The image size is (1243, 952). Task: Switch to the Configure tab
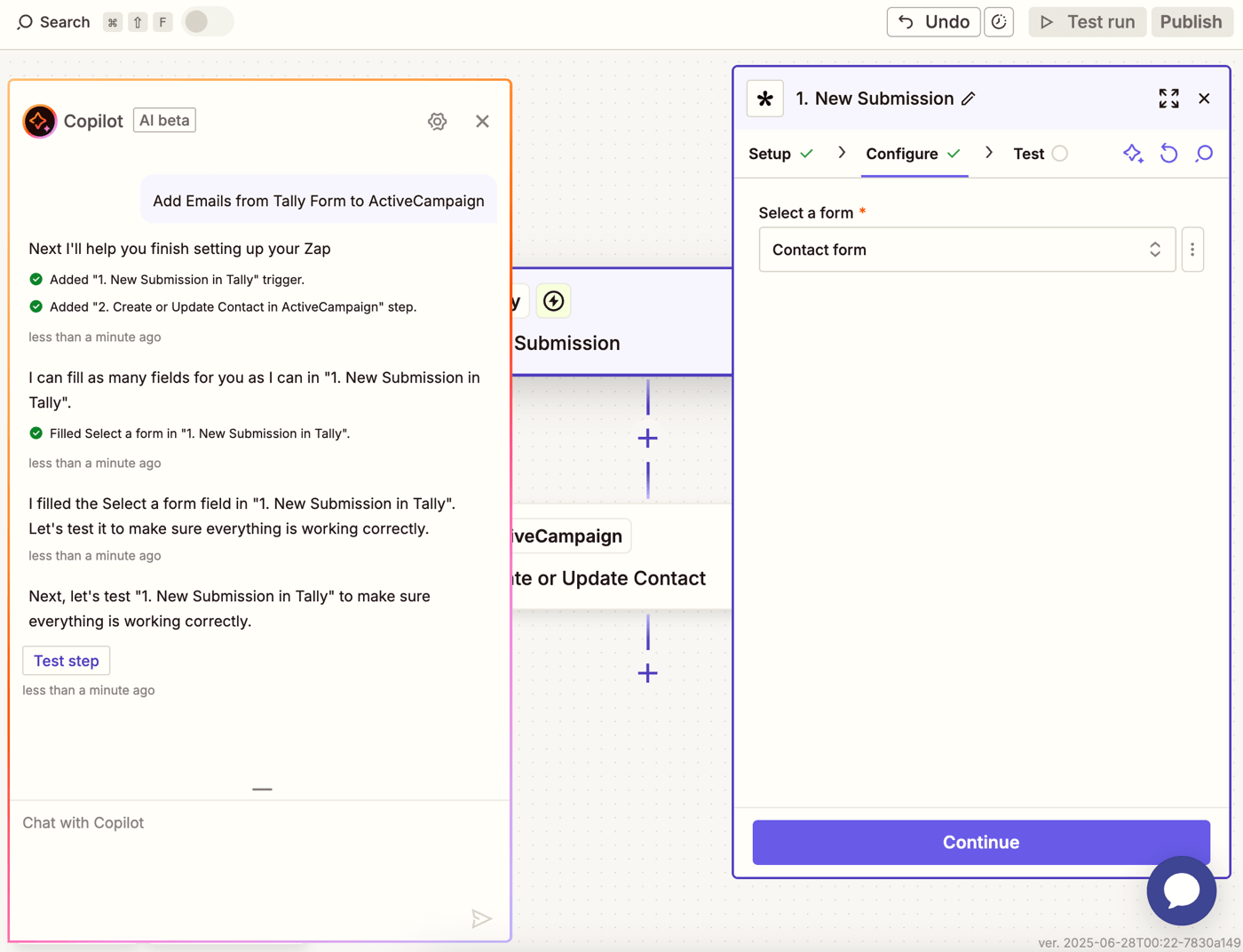[914, 154]
